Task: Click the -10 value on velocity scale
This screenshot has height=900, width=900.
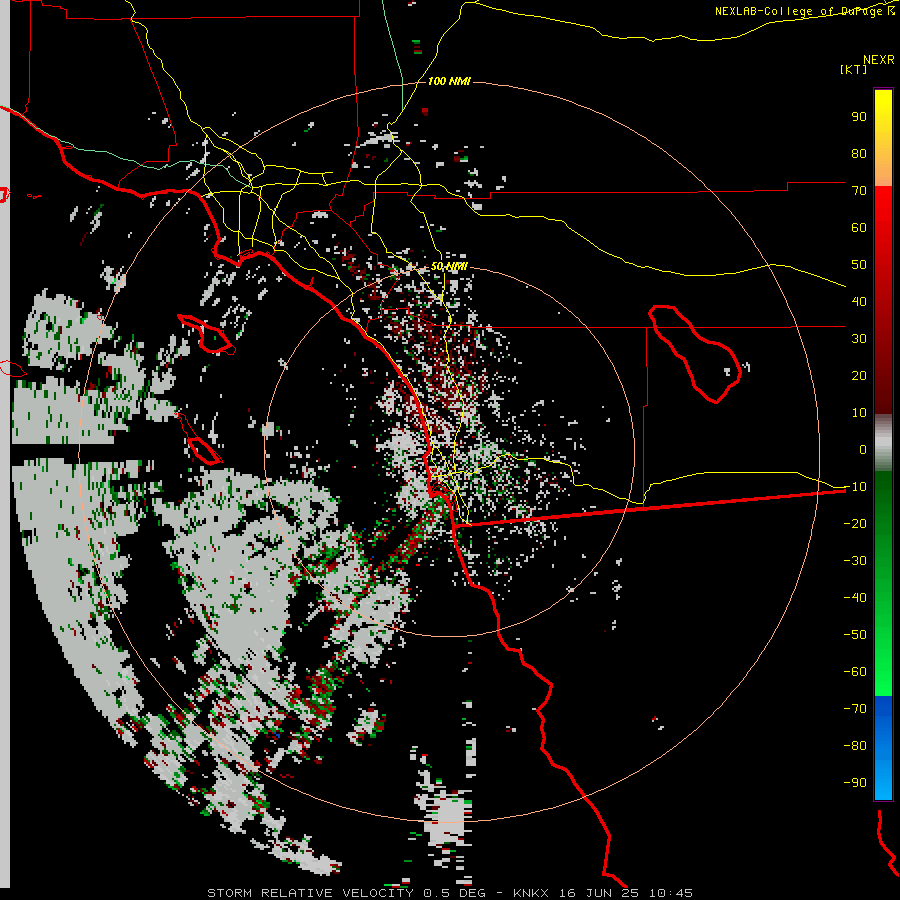Action: [x=855, y=487]
